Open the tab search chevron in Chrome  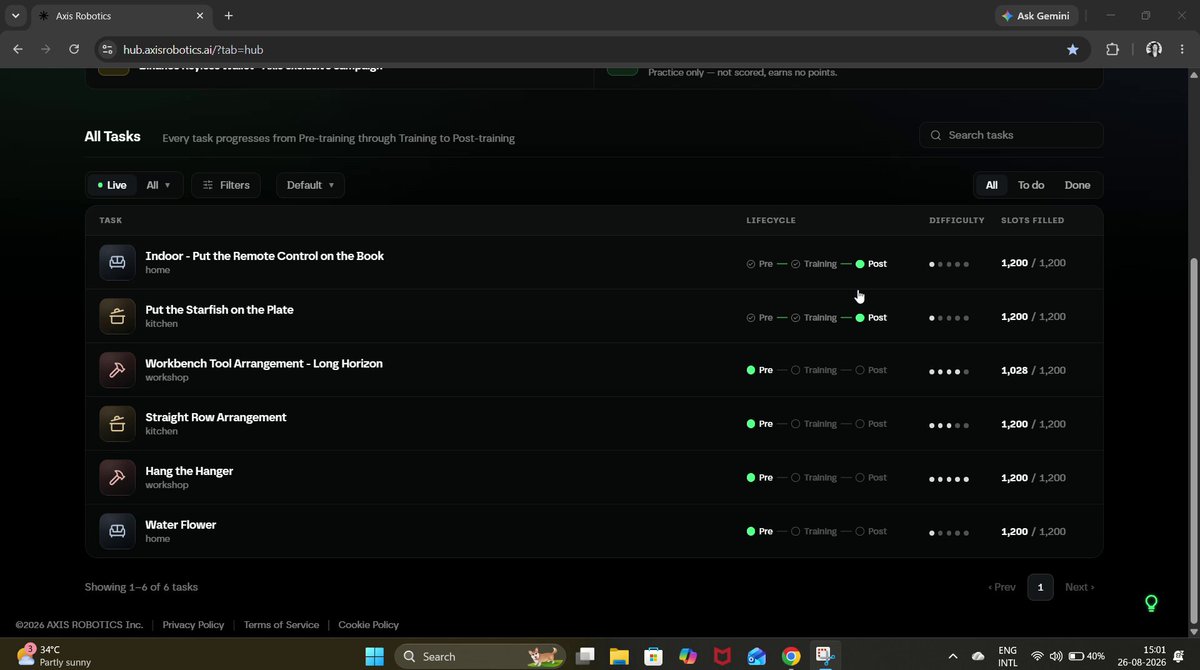coord(16,16)
